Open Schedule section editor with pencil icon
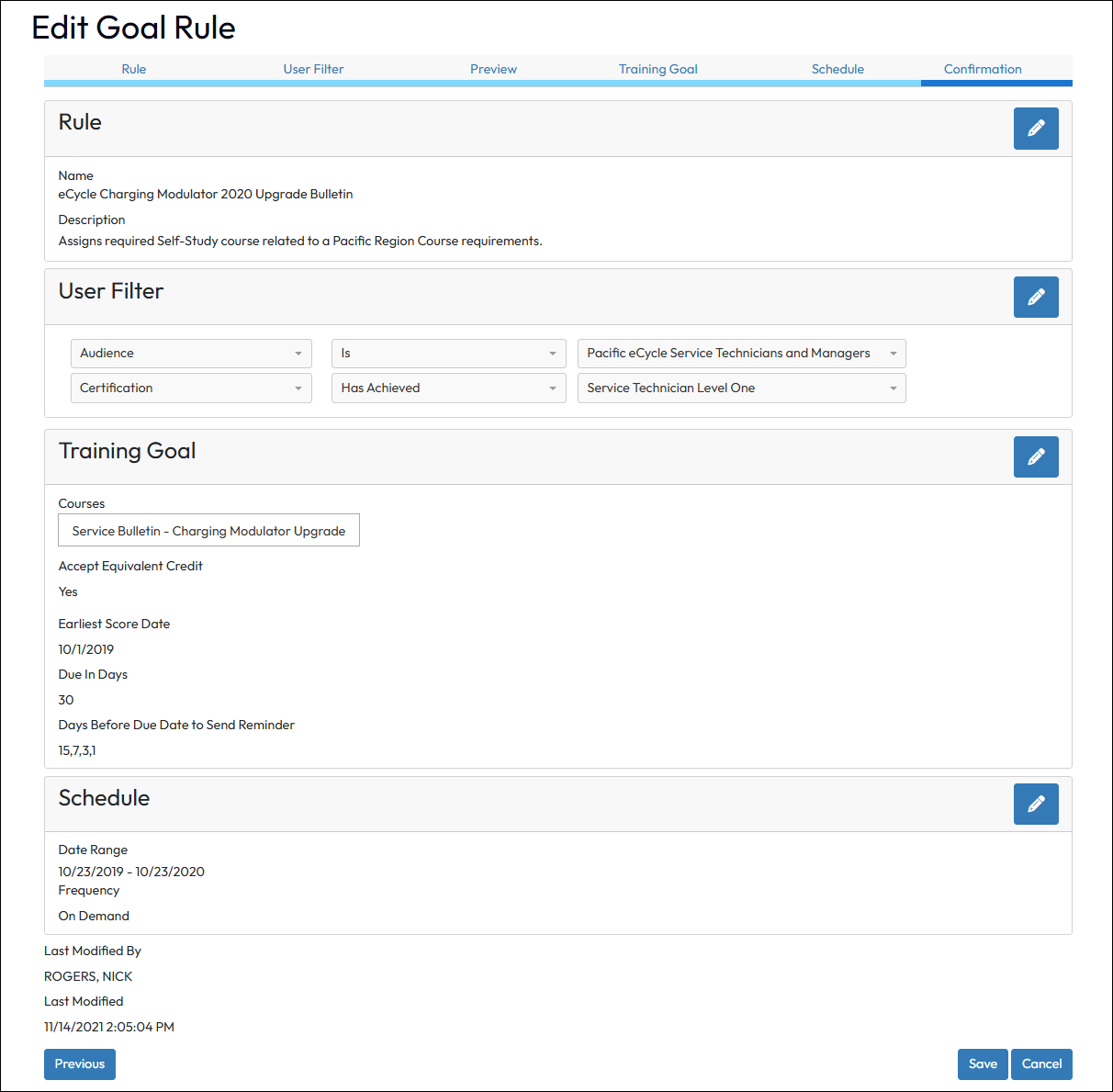The image size is (1113, 1092). point(1035,804)
